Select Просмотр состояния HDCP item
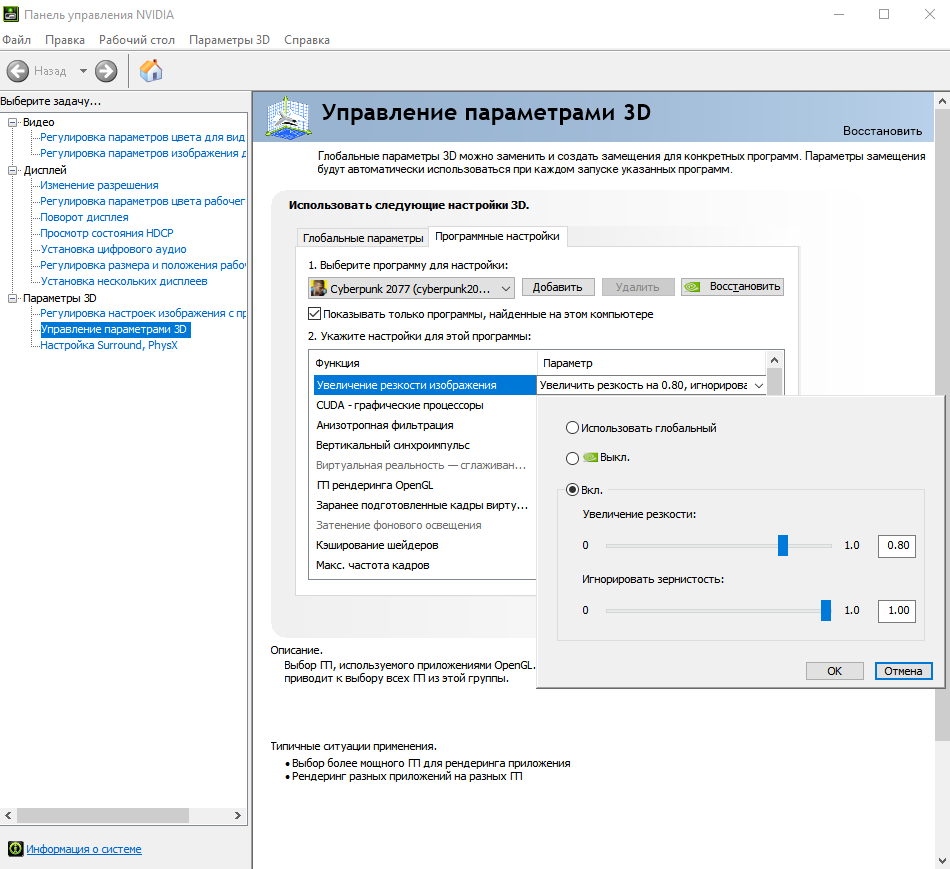This screenshot has height=869, width=950. click(107, 233)
